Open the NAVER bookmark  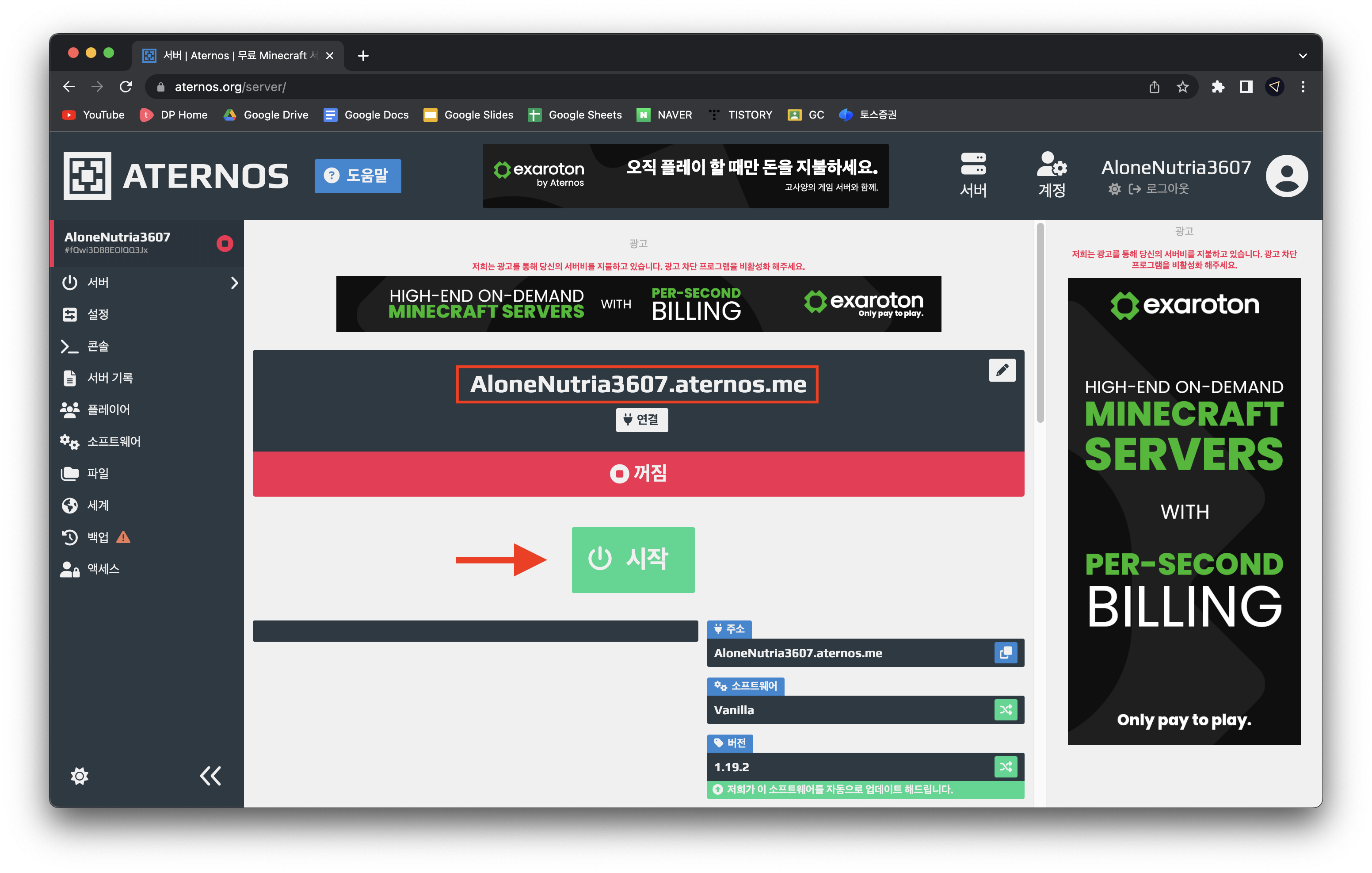pos(664,115)
